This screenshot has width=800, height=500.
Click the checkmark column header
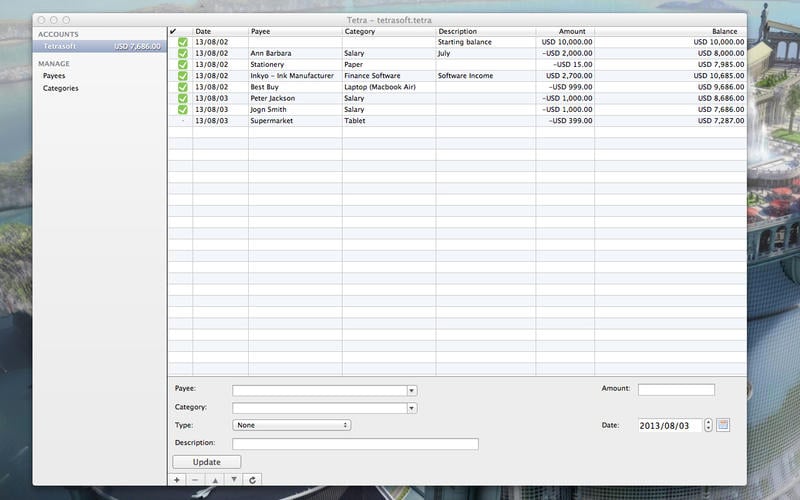point(180,32)
